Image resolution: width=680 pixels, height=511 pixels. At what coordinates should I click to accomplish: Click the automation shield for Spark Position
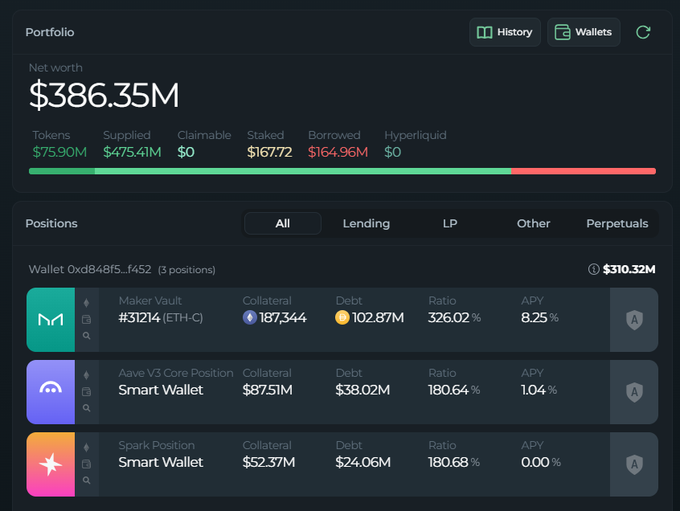[634, 464]
